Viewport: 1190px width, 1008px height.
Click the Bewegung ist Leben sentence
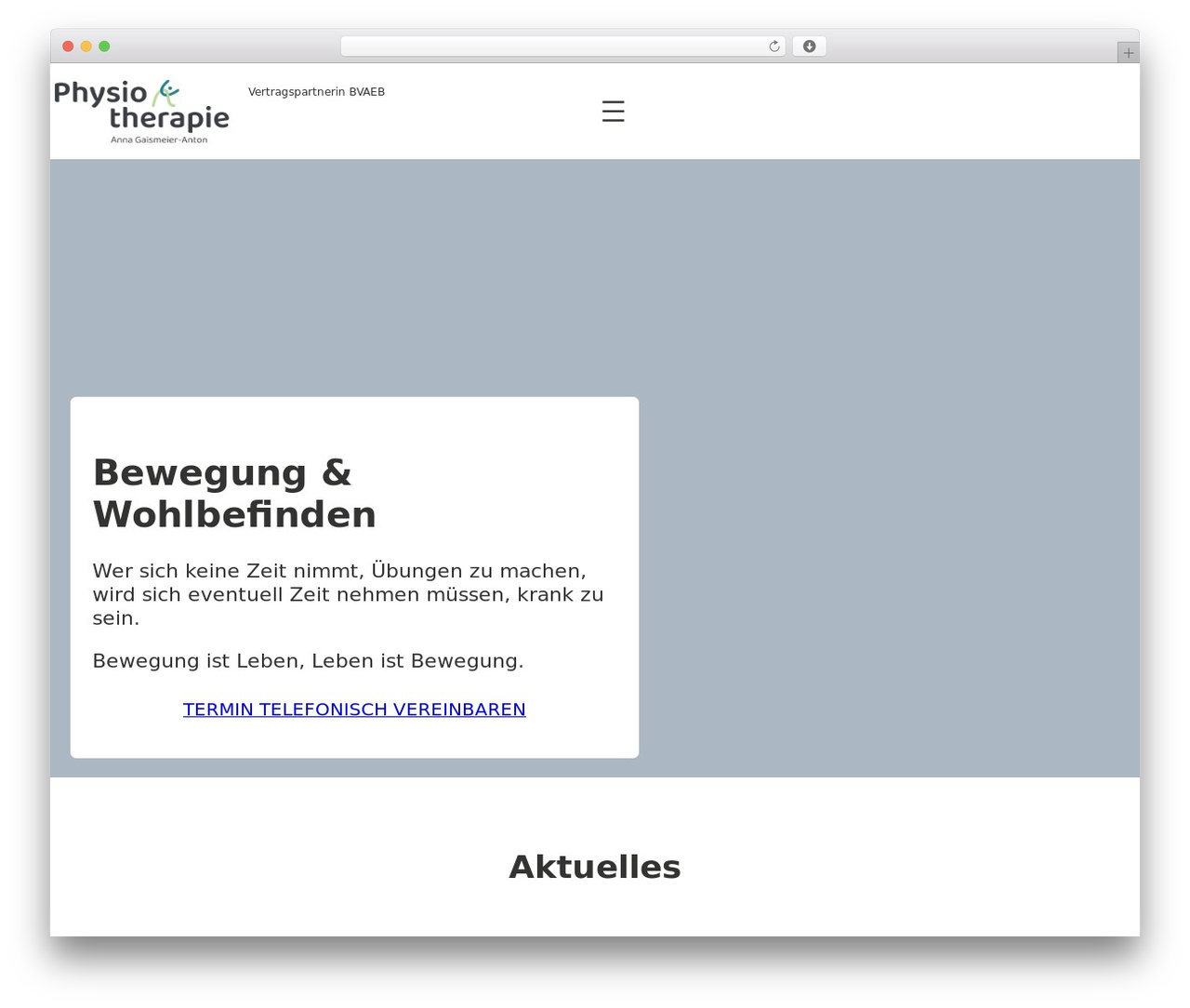pos(309,661)
